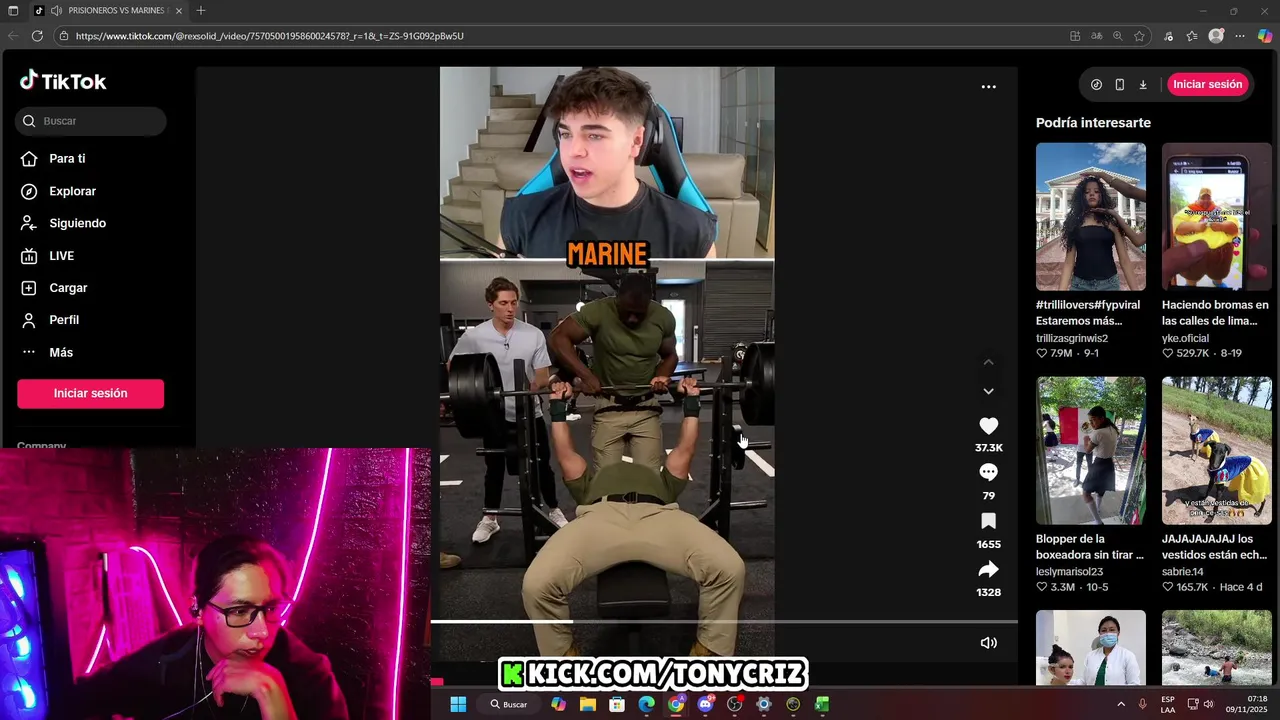Open browser settings and more menu
The height and width of the screenshot is (720, 1280).
(1240, 36)
